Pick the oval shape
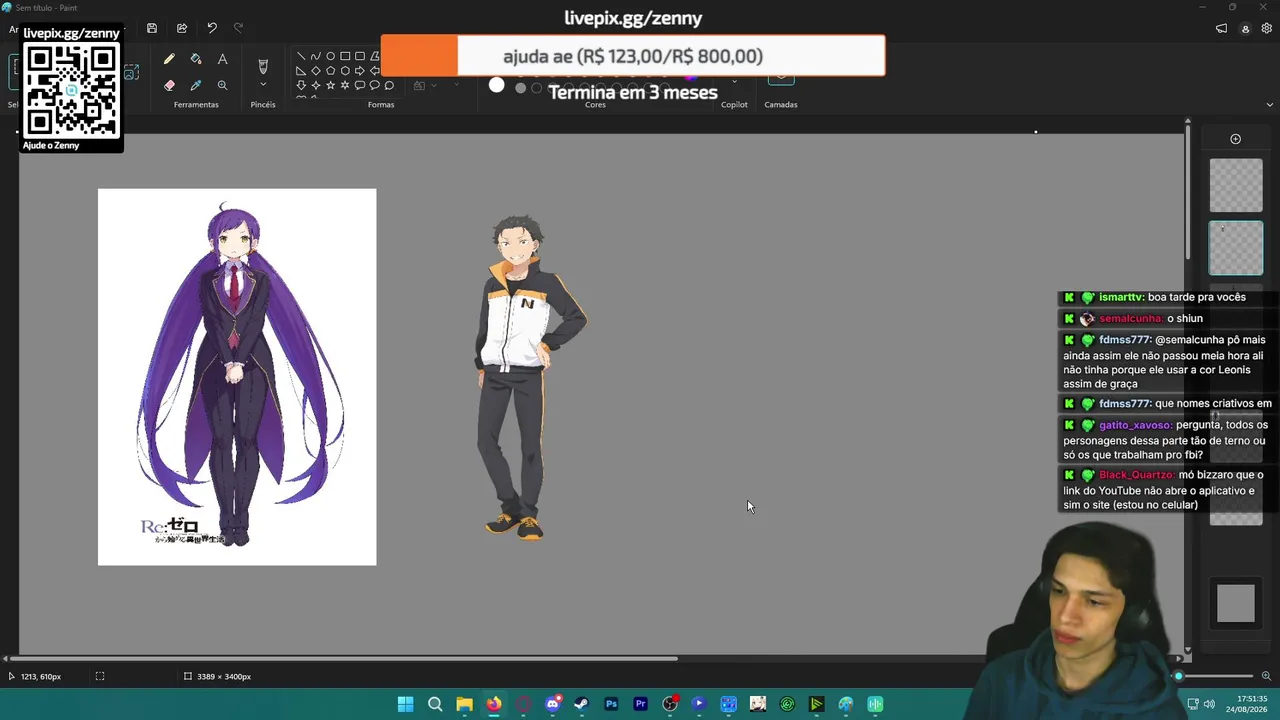The width and height of the screenshot is (1280, 720). click(330, 56)
